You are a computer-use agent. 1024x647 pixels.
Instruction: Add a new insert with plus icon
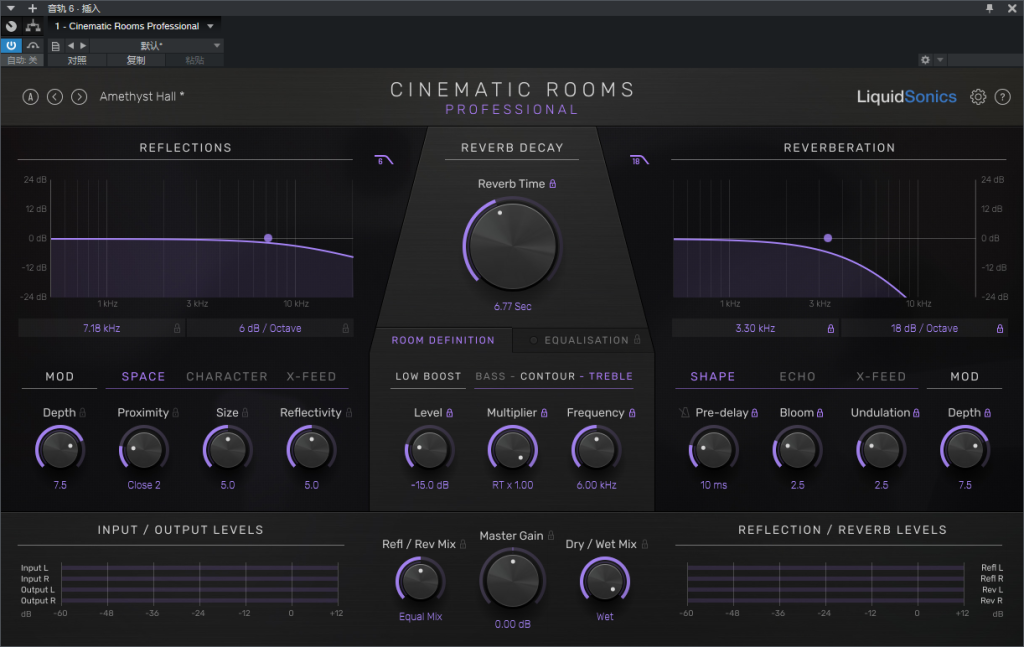coord(32,8)
